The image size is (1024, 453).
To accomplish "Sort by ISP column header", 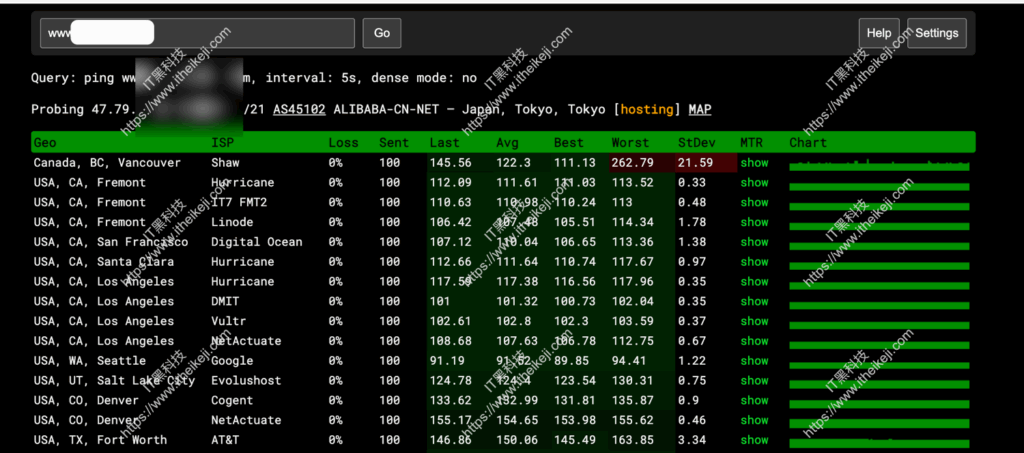I will [x=222, y=142].
